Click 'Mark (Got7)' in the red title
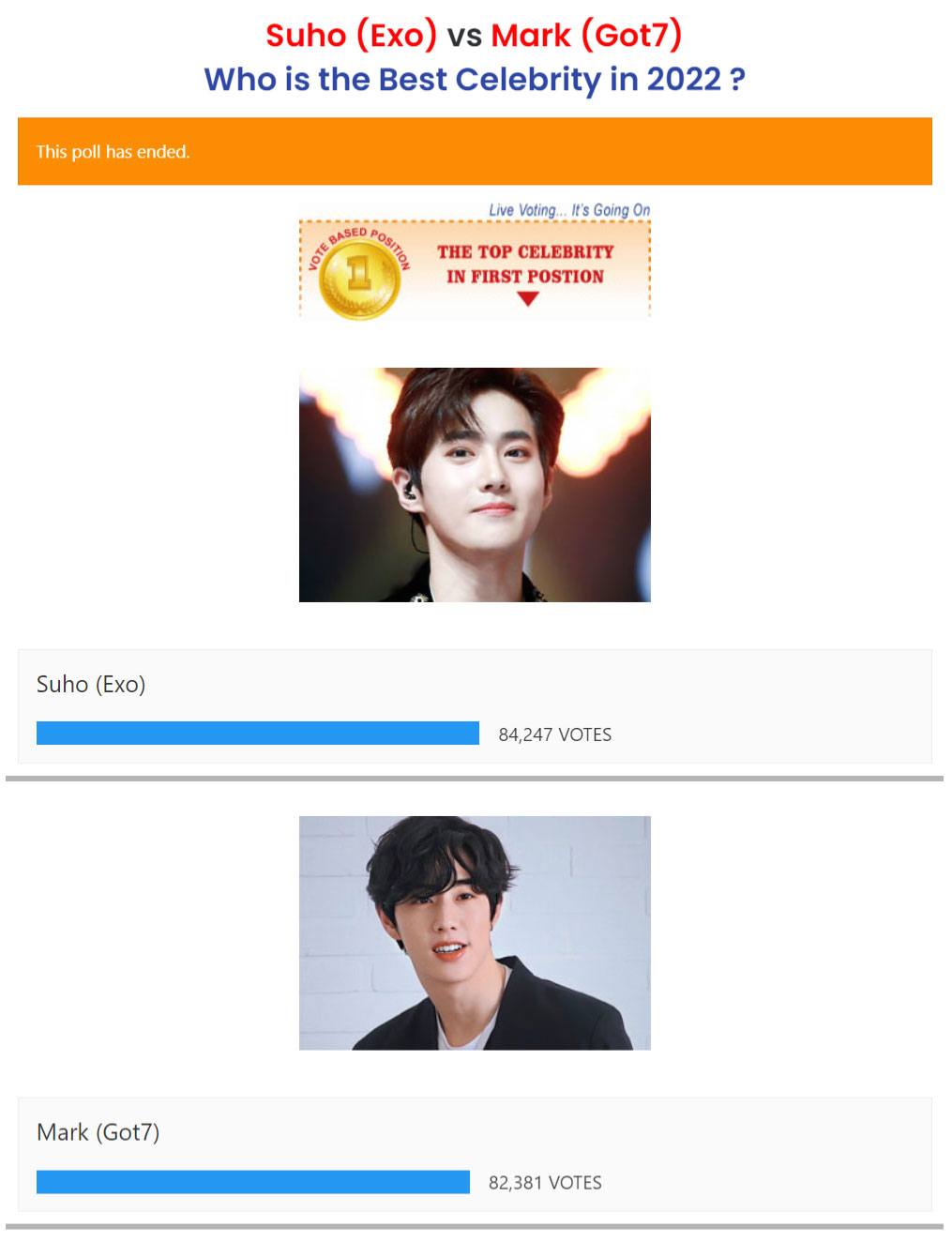 (586, 36)
